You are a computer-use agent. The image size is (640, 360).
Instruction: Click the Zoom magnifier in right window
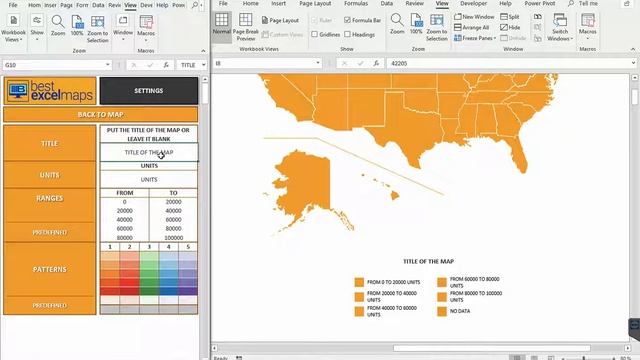click(397, 24)
